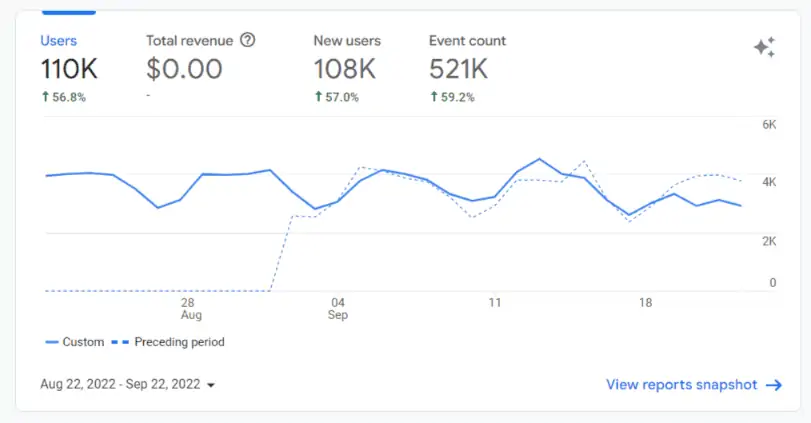Image resolution: width=811 pixels, height=423 pixels.
Task: Switch to the New users metric tab
Action: tap(347, 41)
